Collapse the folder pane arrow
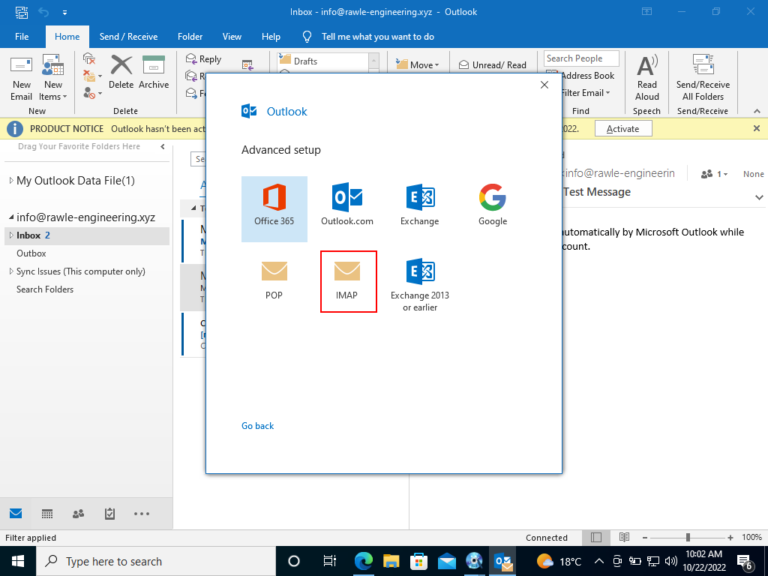The height and width of the screenshot is (576, 768). [x=163, y=146]
